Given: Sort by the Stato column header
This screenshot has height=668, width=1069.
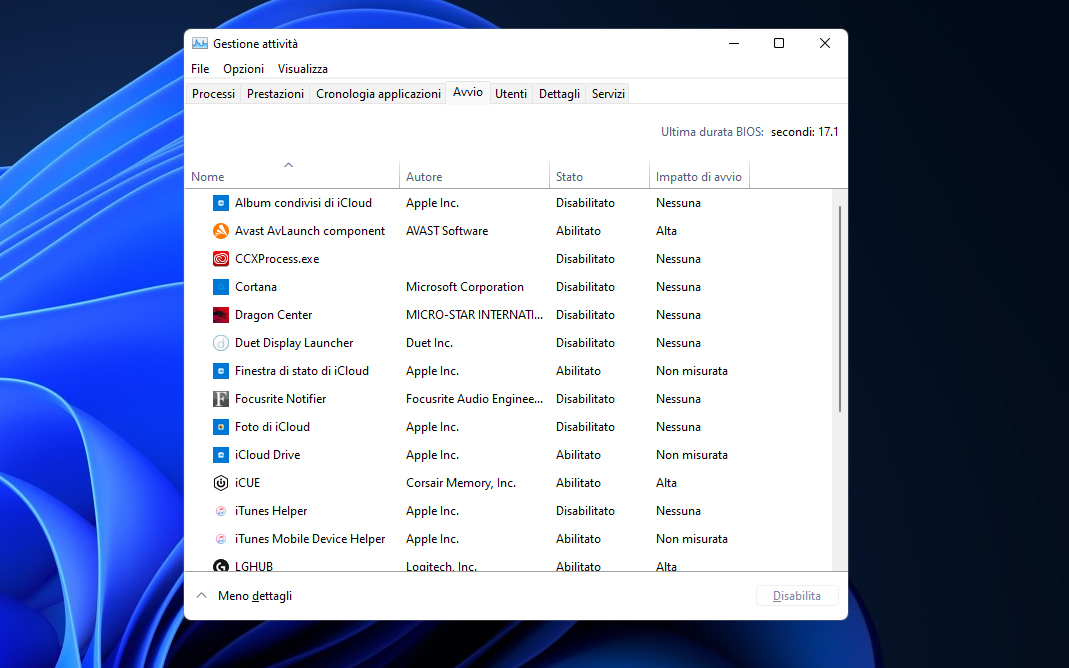Looking at the screenshot, I should tap(569, 177).
